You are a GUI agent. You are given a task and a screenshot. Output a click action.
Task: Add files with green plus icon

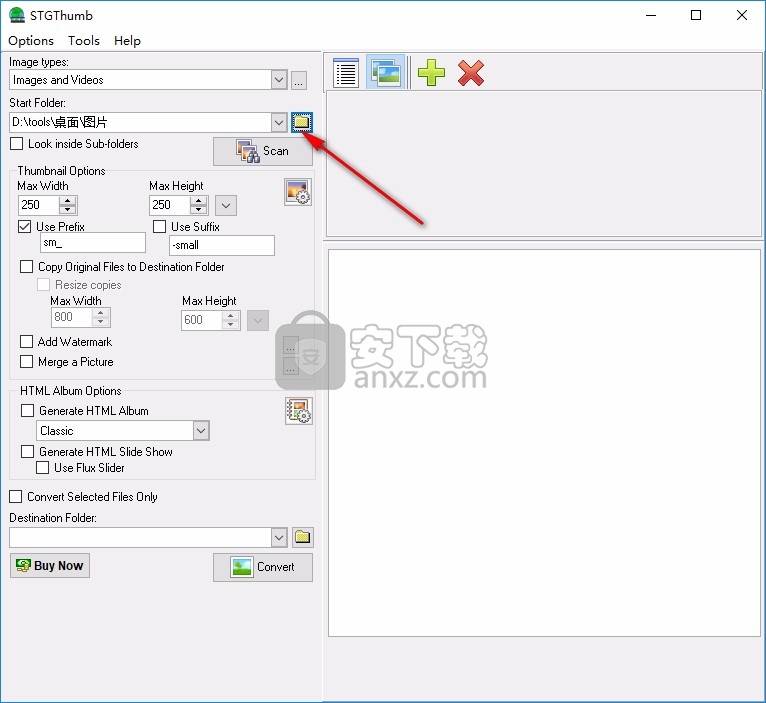point(431,73)
